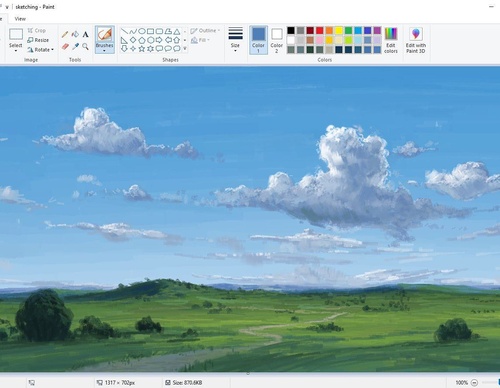Select the Line shape
The image size is (500, 388).
[x=124, y=31]
